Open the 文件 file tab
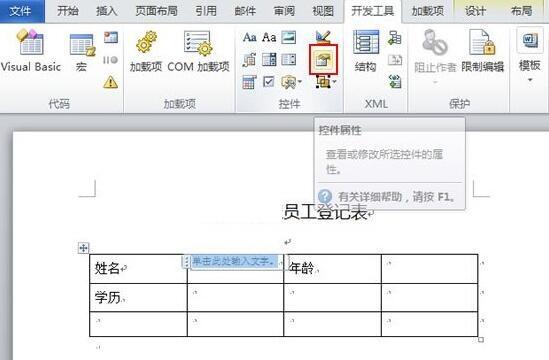 click(x=21, y=11)
